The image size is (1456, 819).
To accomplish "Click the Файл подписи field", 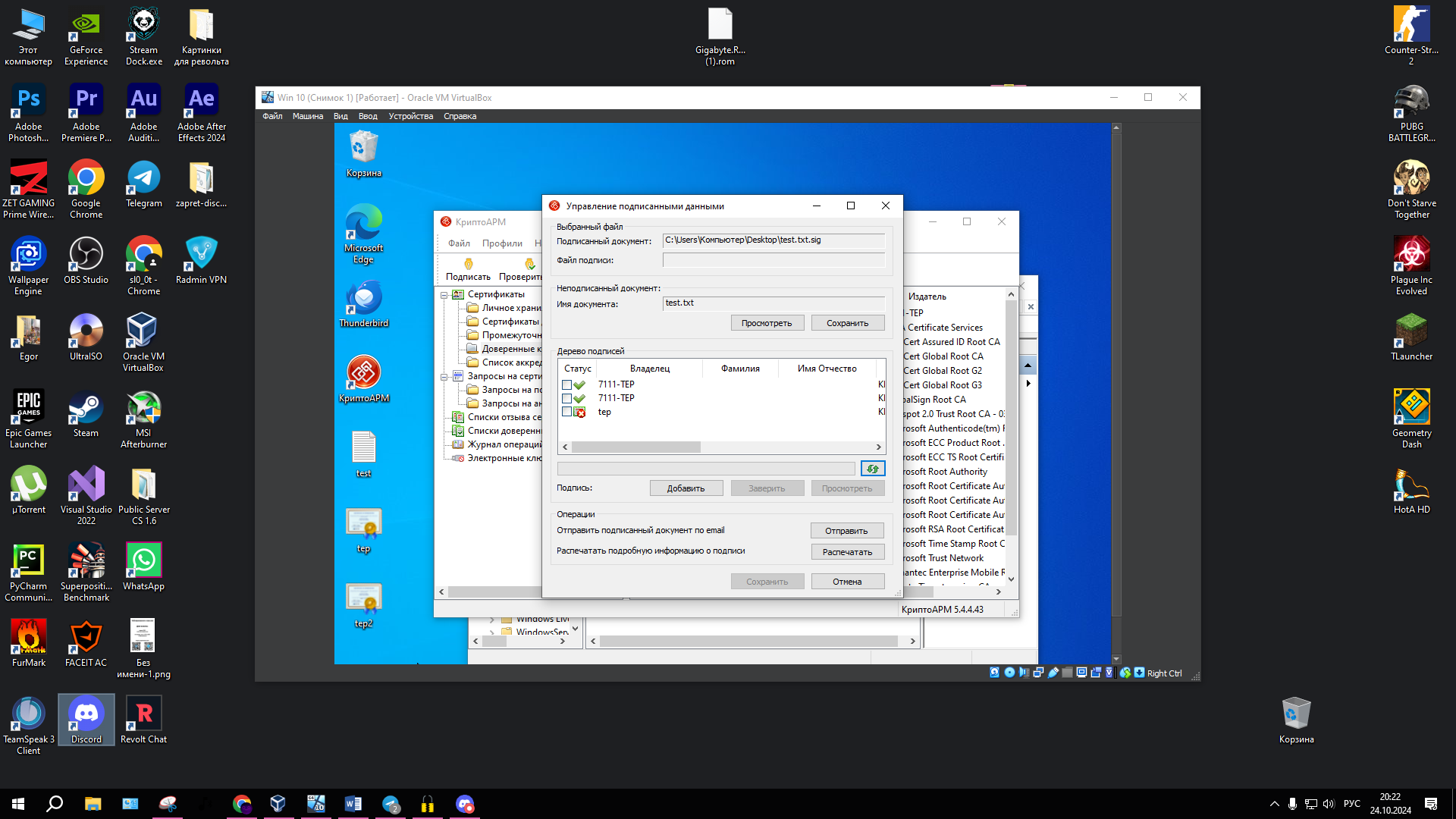I will point(773,260).
